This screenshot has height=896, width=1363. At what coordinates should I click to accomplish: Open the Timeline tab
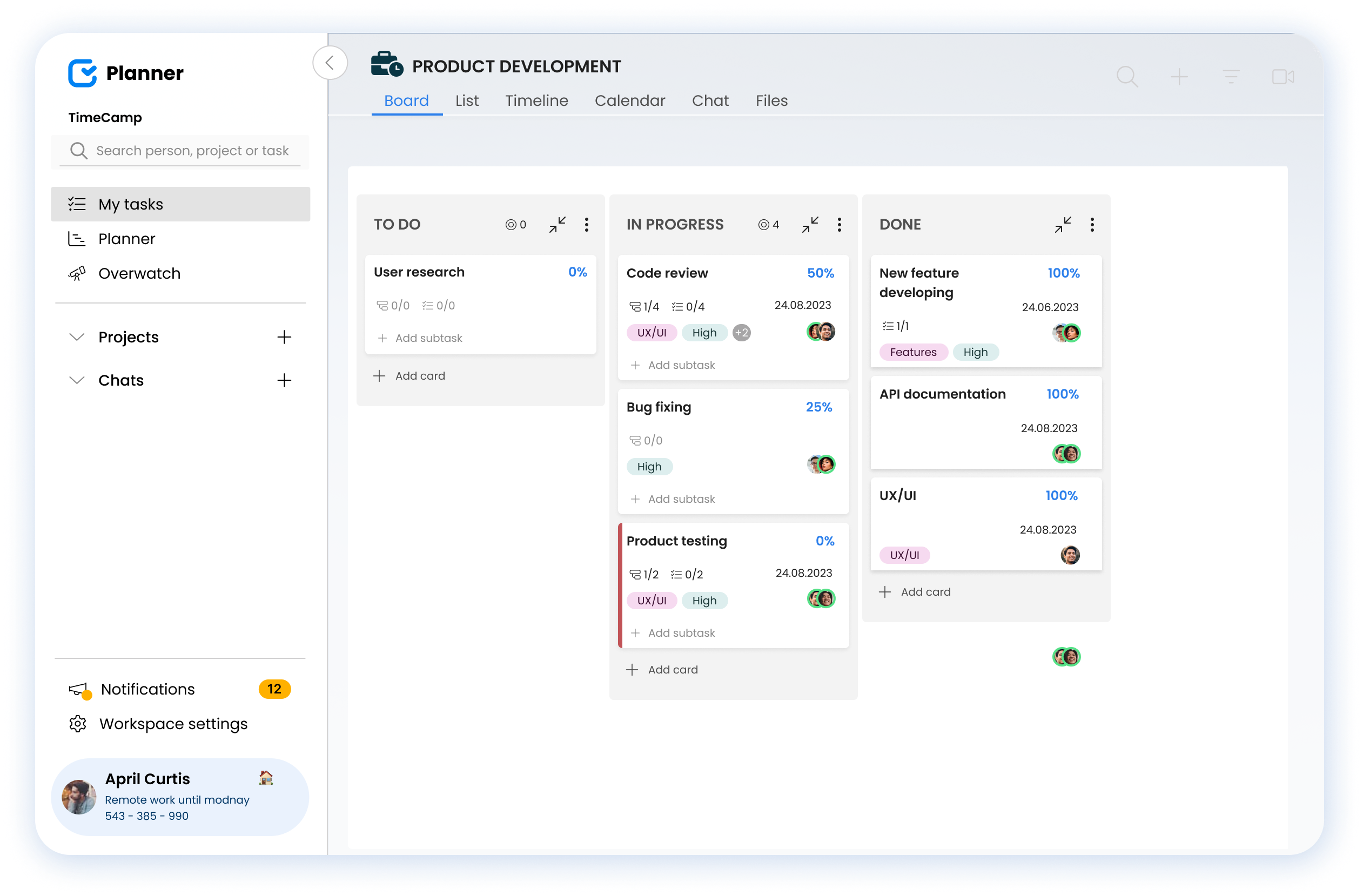point(536,101)
